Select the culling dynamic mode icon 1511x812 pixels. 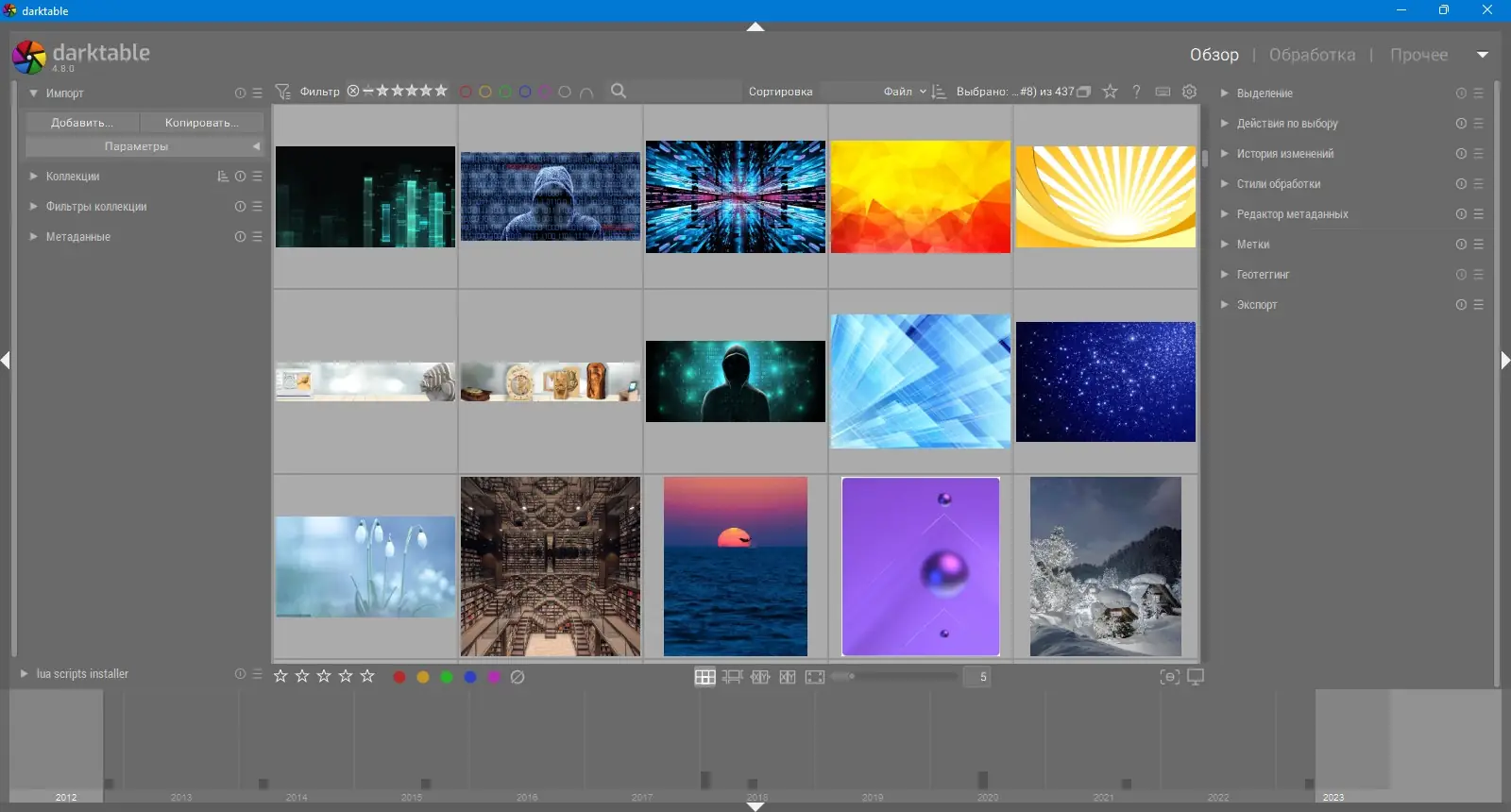click(x=788, y=677)
